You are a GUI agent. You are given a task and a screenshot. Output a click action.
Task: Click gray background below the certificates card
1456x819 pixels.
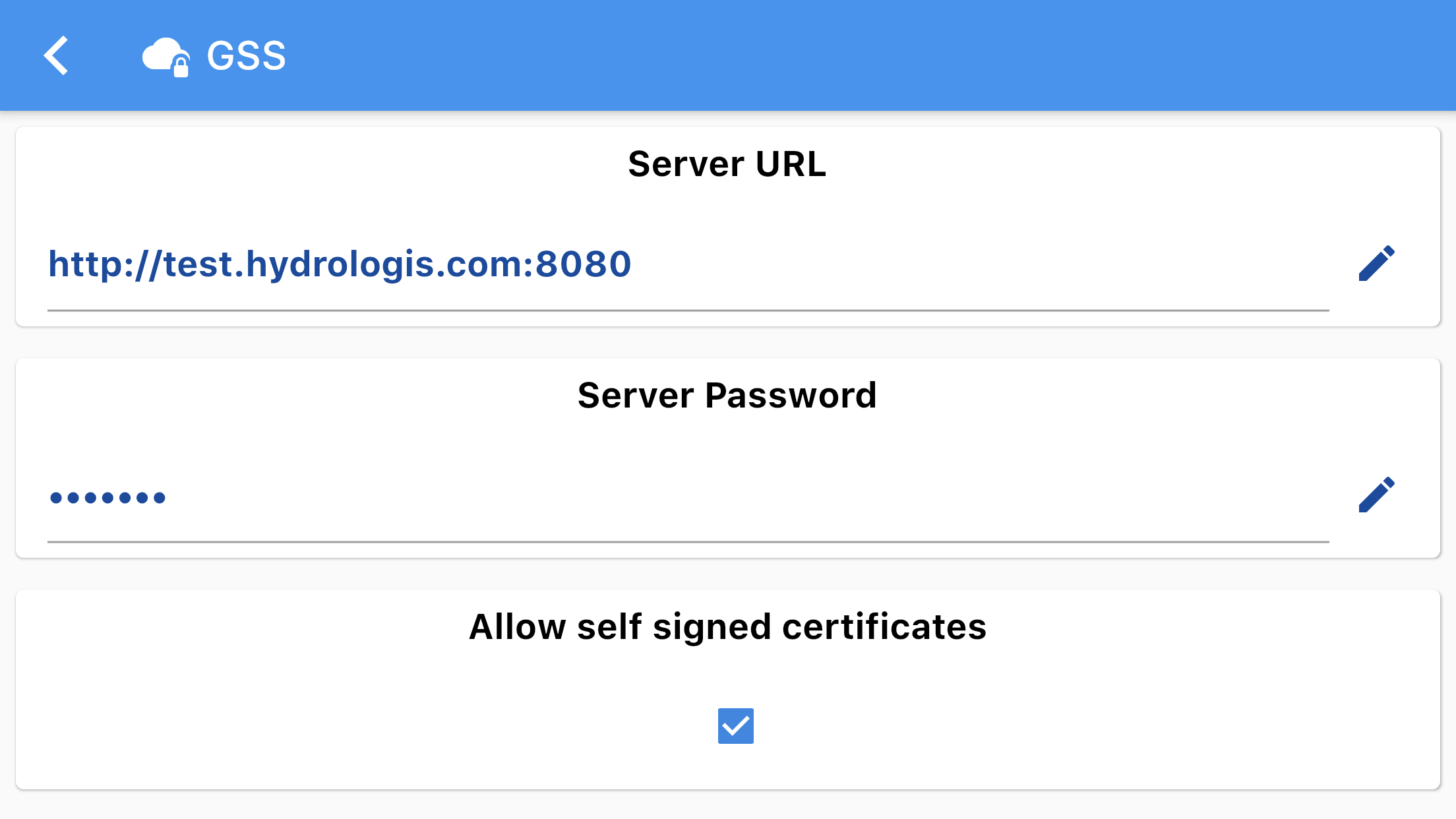coord(728,806)
